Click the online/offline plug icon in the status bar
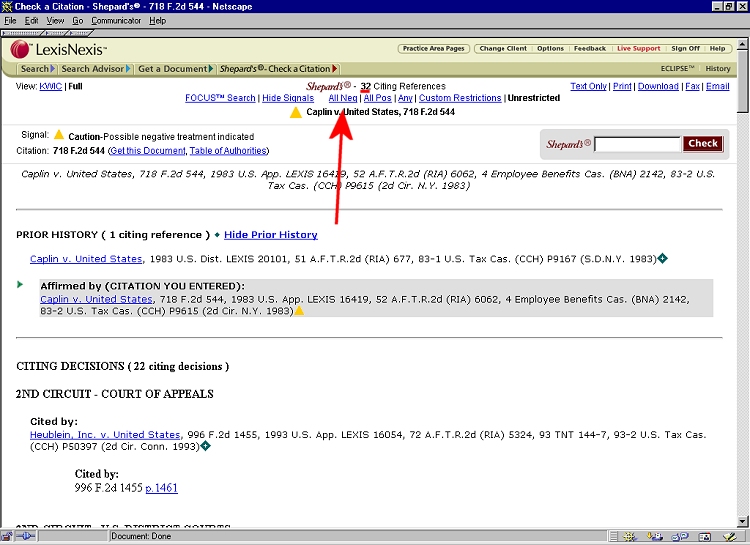Image resolution: width=750 pixels, height=545 pixels. click(25, 536)
